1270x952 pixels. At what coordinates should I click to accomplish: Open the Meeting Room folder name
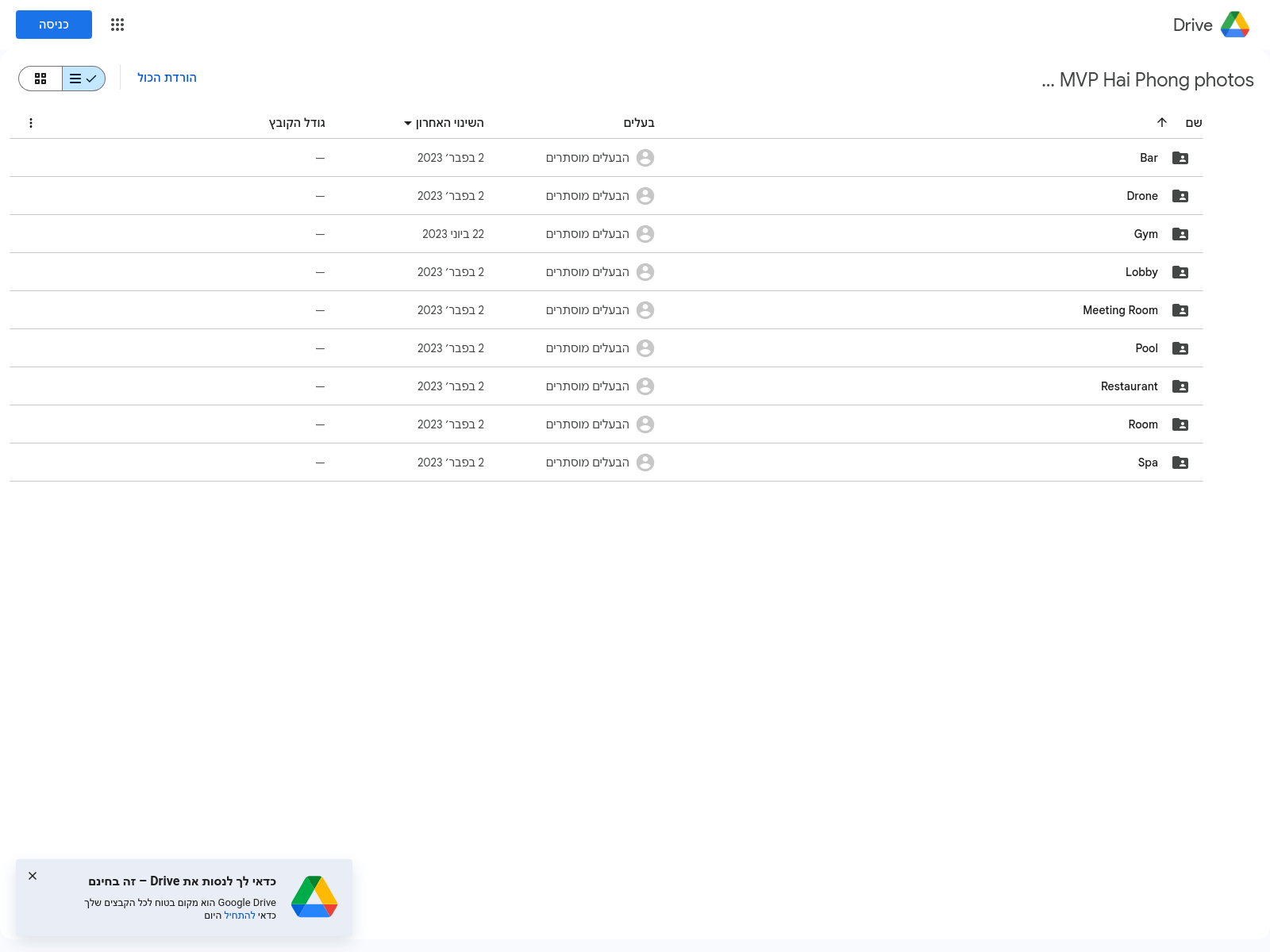pos(1120,310)
